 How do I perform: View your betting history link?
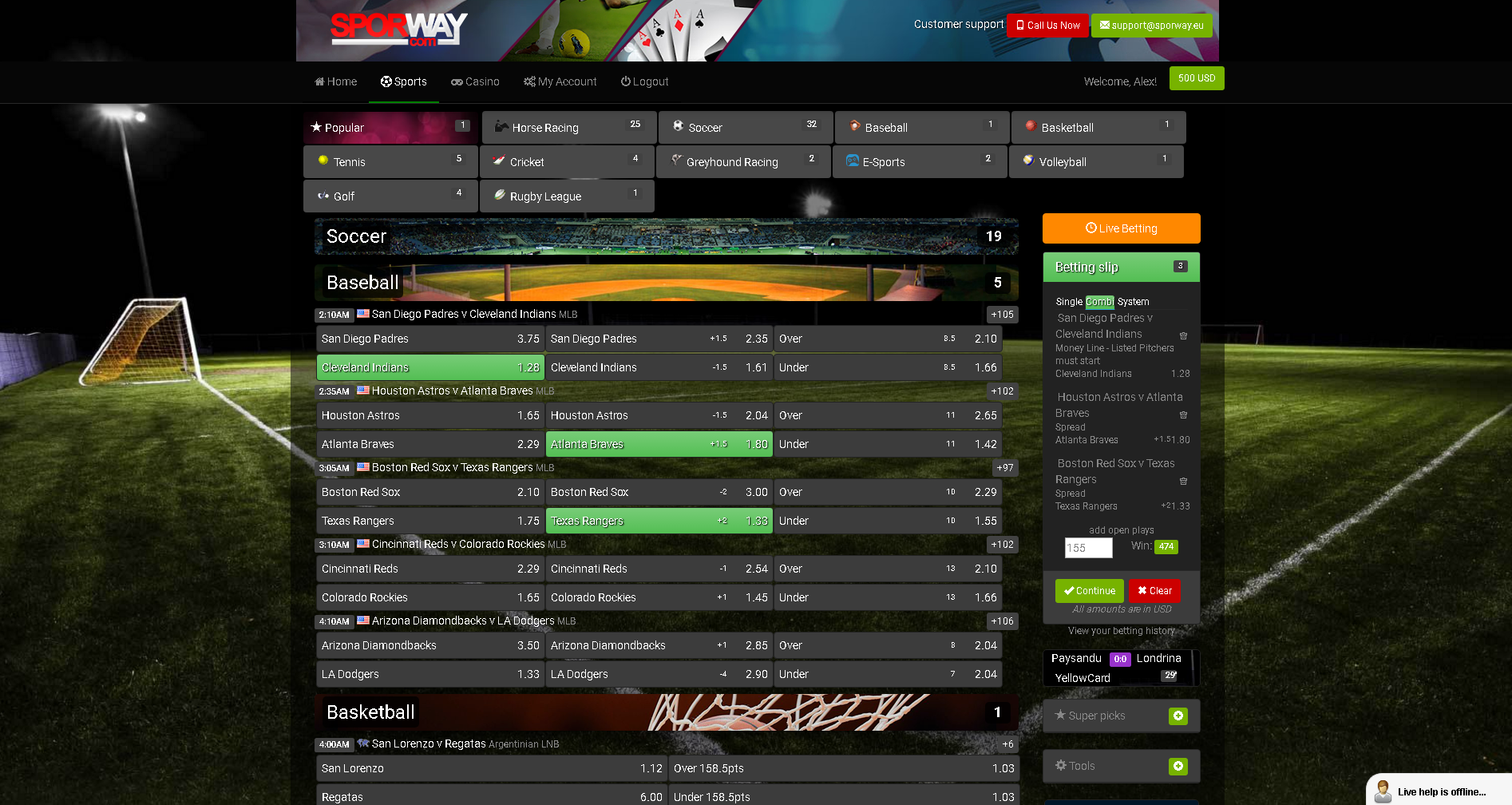(1121, 631)
